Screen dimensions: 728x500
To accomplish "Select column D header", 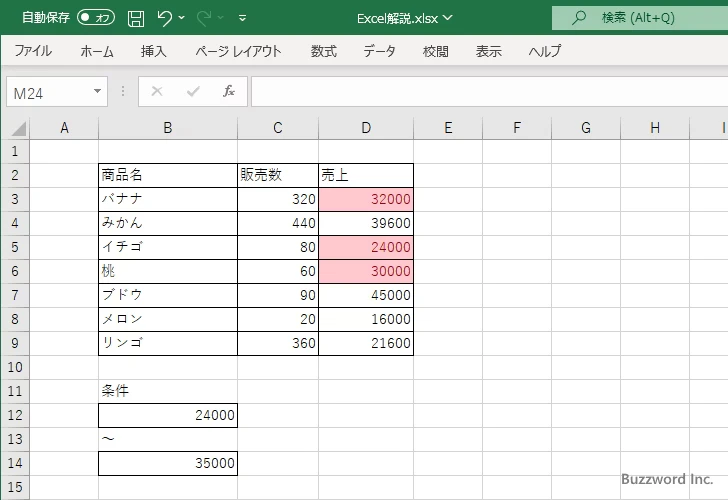I will [x=366, y=128].
